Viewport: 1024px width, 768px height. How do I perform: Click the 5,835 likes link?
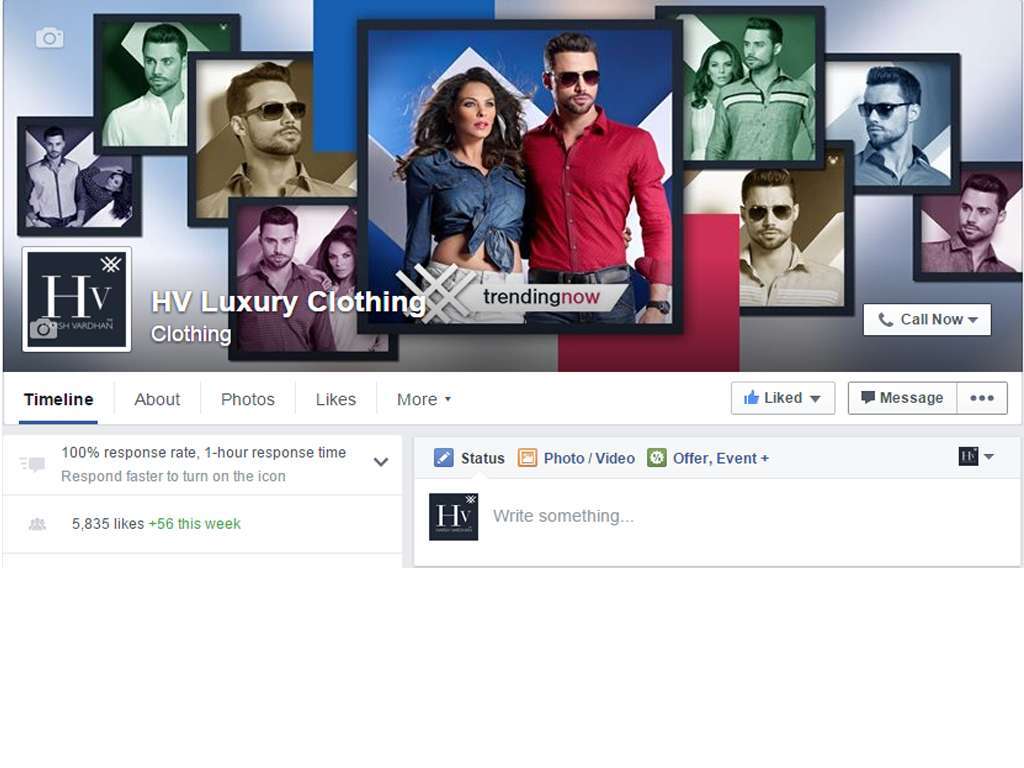click(108, 524)
